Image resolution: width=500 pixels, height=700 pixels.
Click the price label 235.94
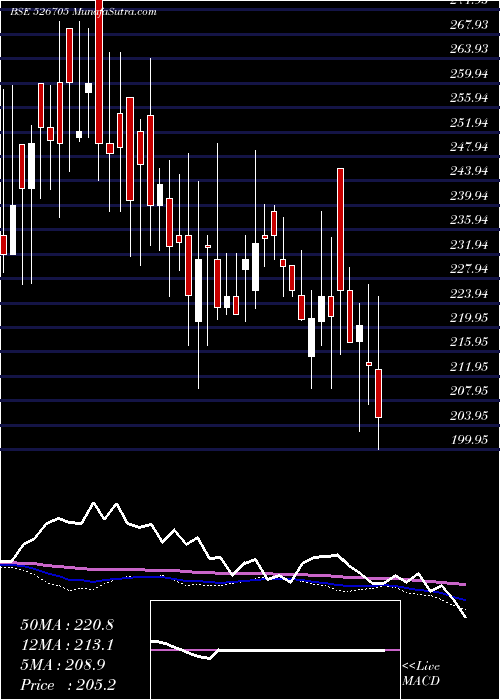469,220
